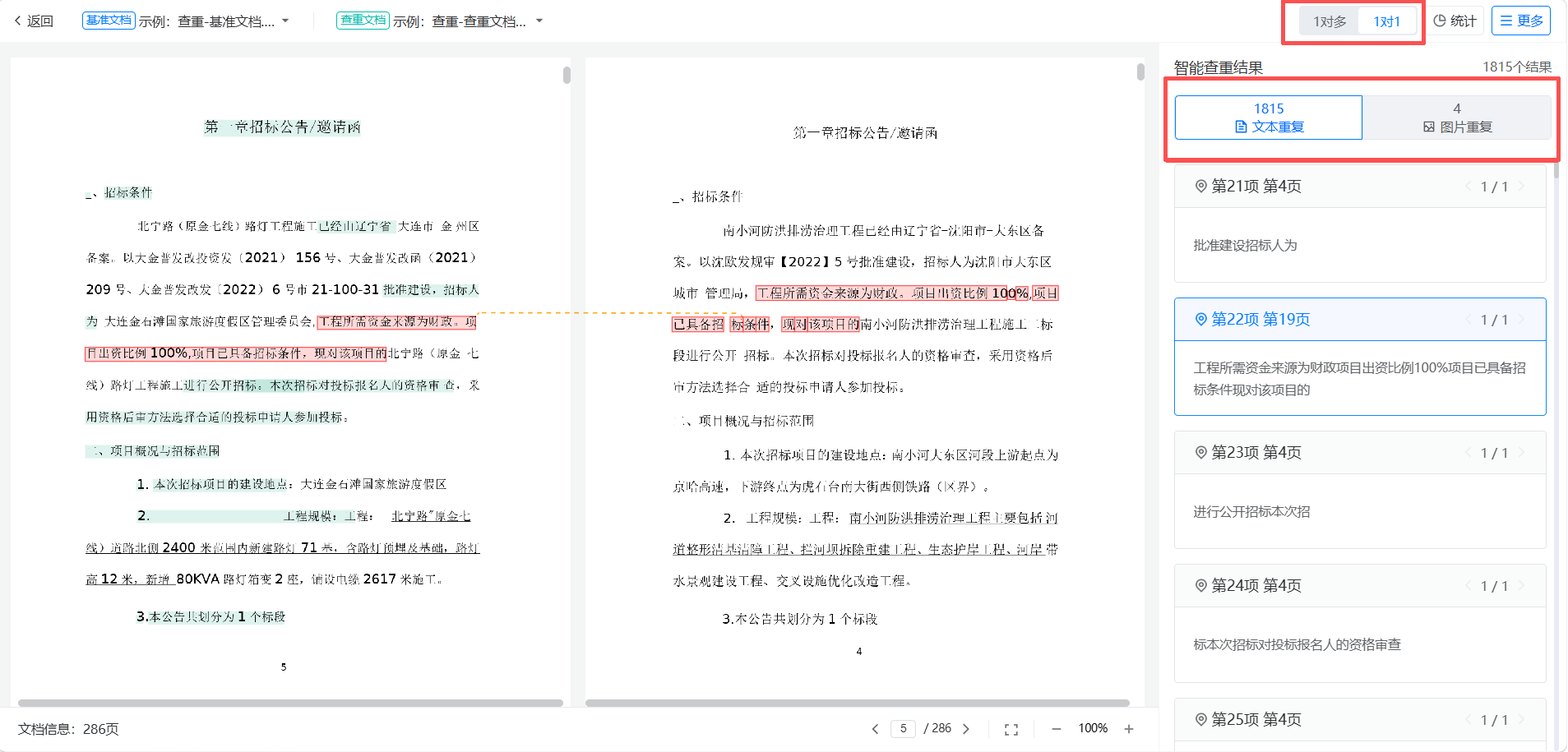1568x752 pixels.
Task: Zoom in with the plus icon
Action: [1129, 729]
